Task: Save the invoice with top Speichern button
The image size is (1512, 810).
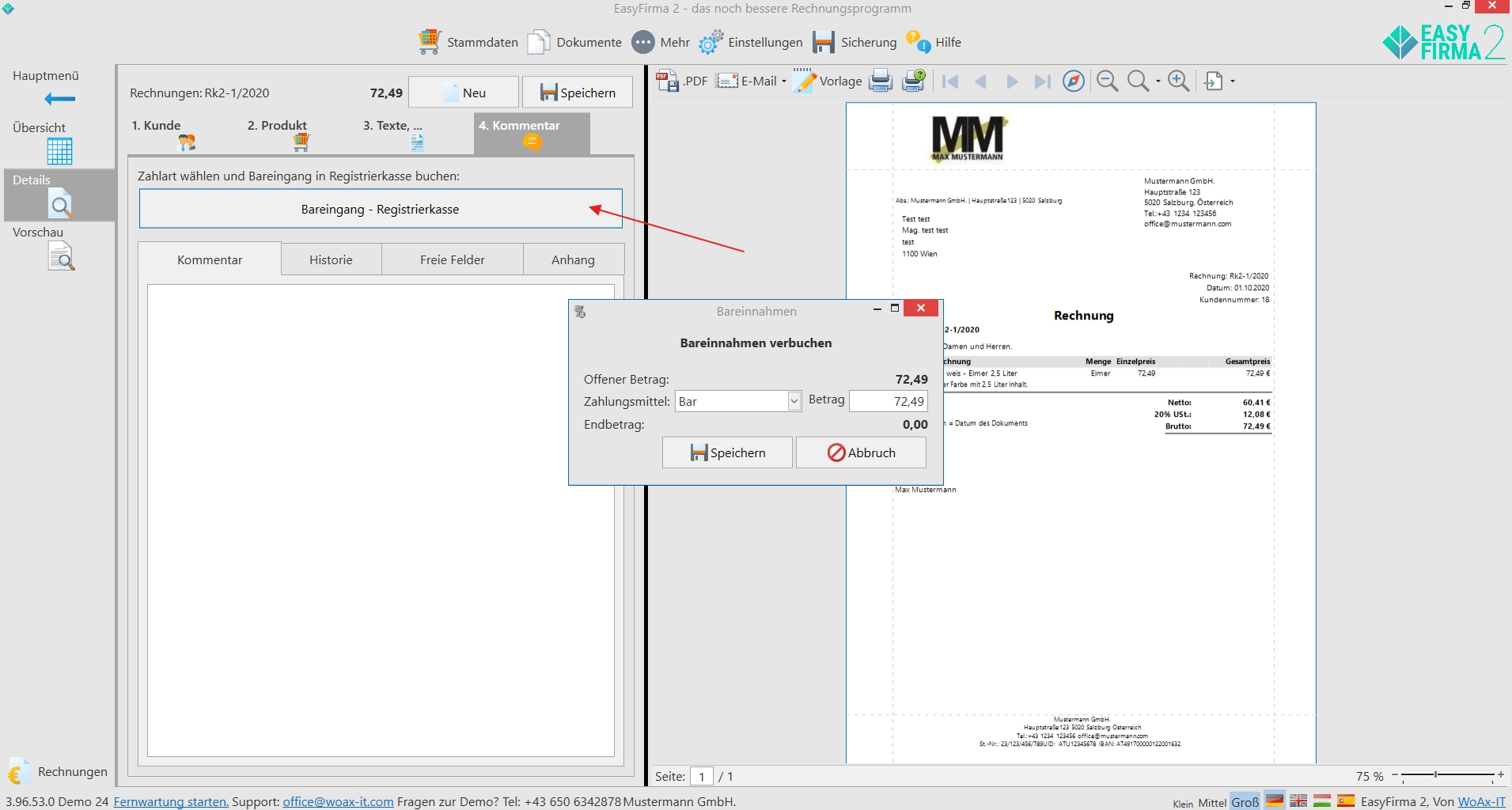Action: (578, 93)
